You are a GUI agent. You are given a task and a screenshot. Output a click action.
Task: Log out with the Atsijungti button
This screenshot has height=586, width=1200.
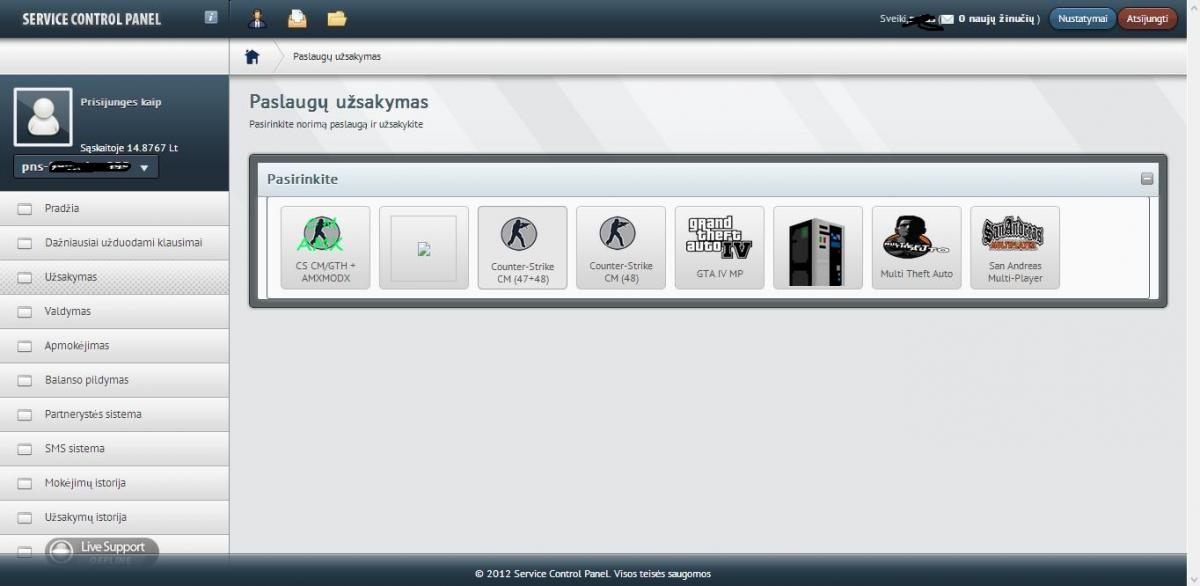point(1148,19)
